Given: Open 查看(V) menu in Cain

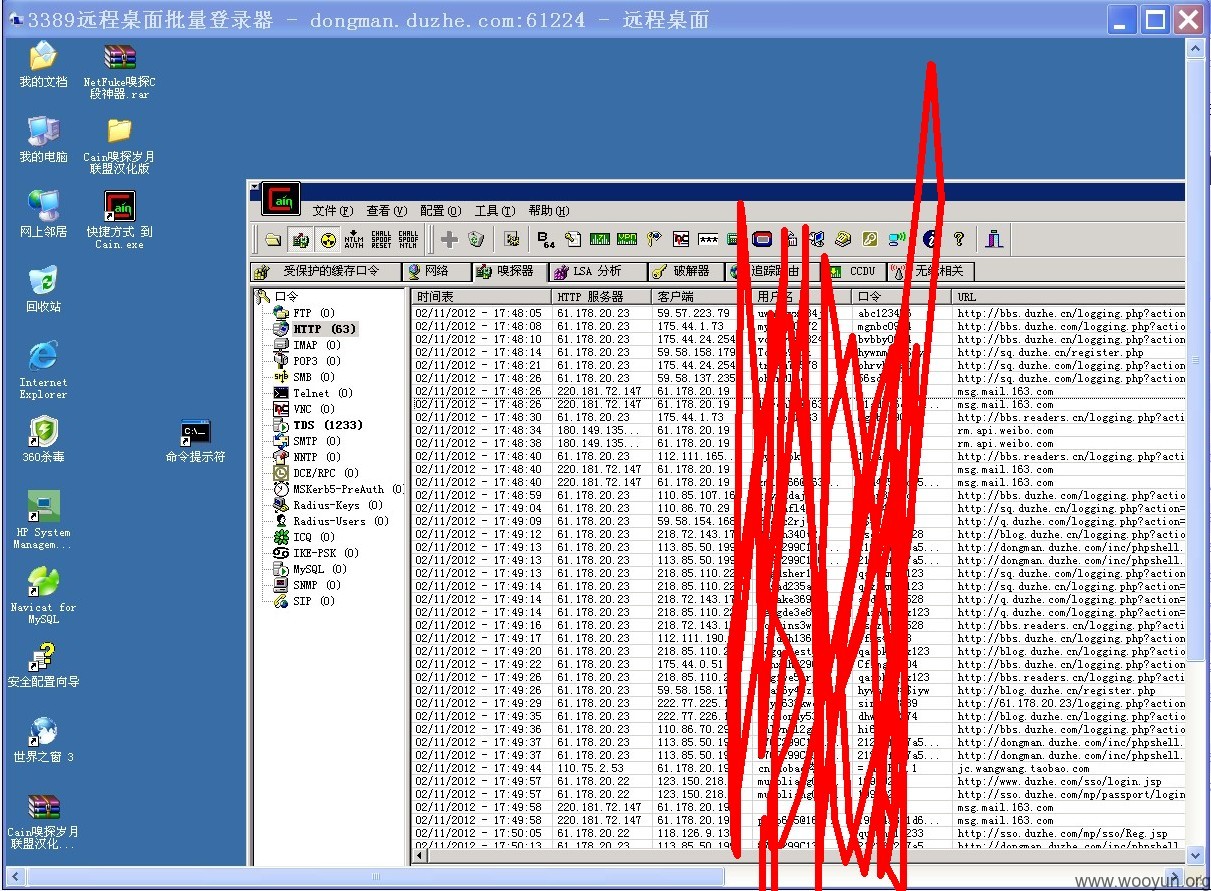Looking at the screenshot, I should (387, 211).
